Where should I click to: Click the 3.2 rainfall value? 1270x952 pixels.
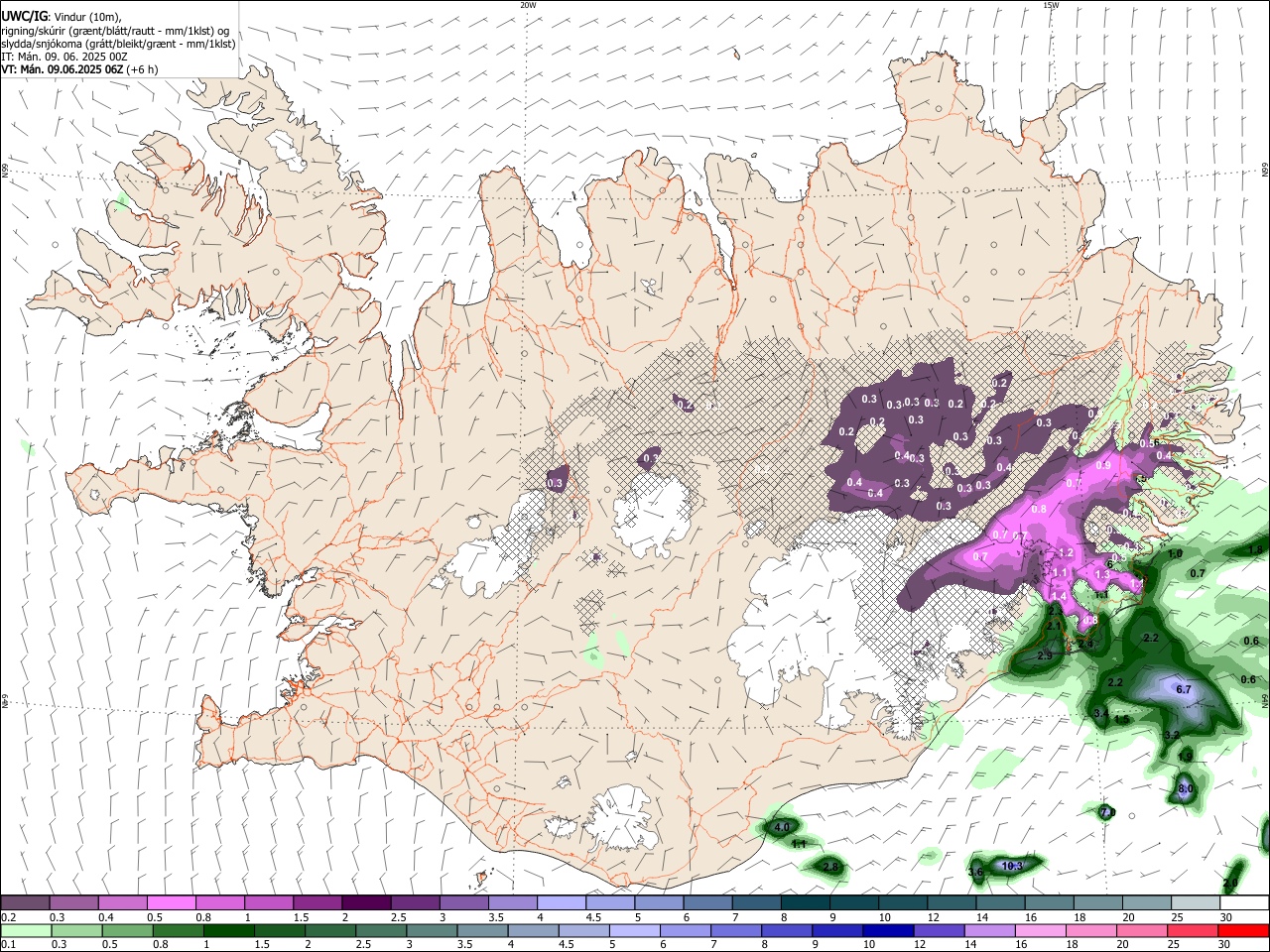click(x=1172, y=736)
